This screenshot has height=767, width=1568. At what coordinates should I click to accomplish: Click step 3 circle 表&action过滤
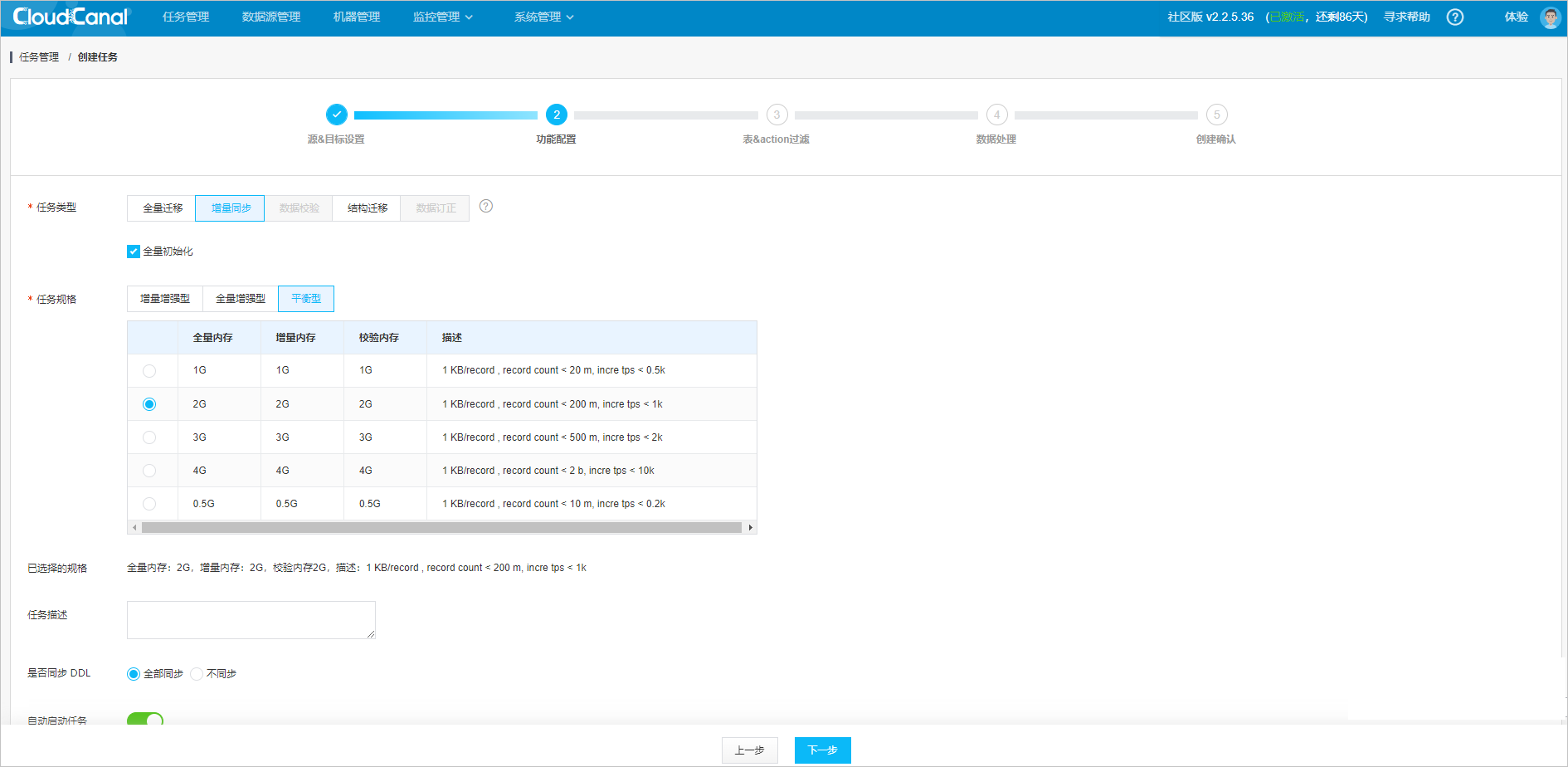coord(777,115)
